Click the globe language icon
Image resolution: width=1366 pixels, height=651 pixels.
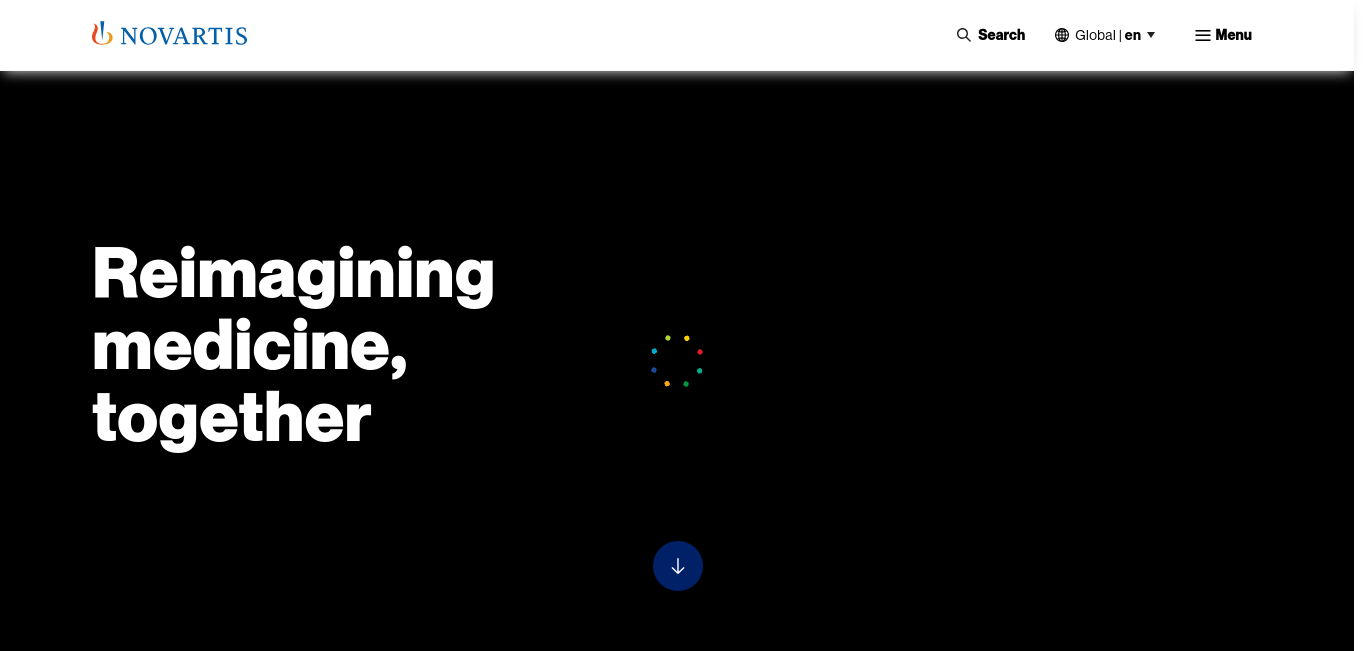1062,35
